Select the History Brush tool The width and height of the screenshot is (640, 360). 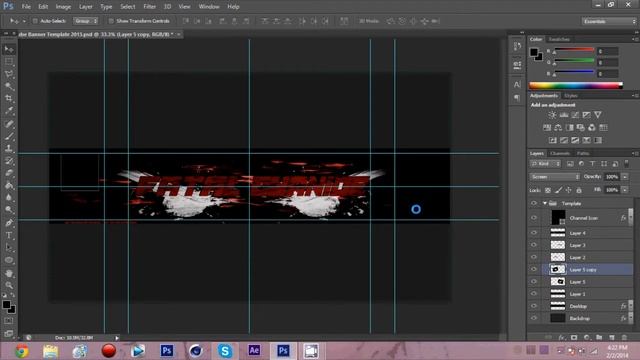(9, 161)
